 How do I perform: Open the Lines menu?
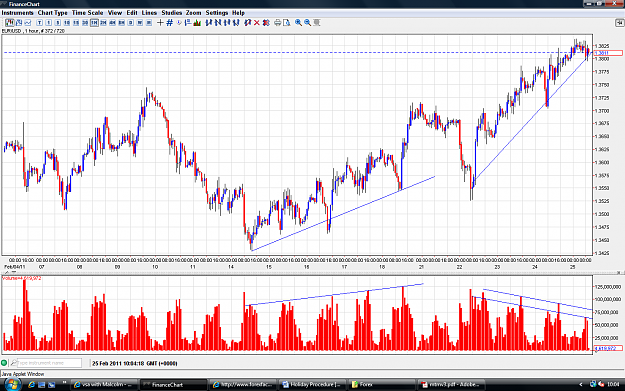(149, 13)
